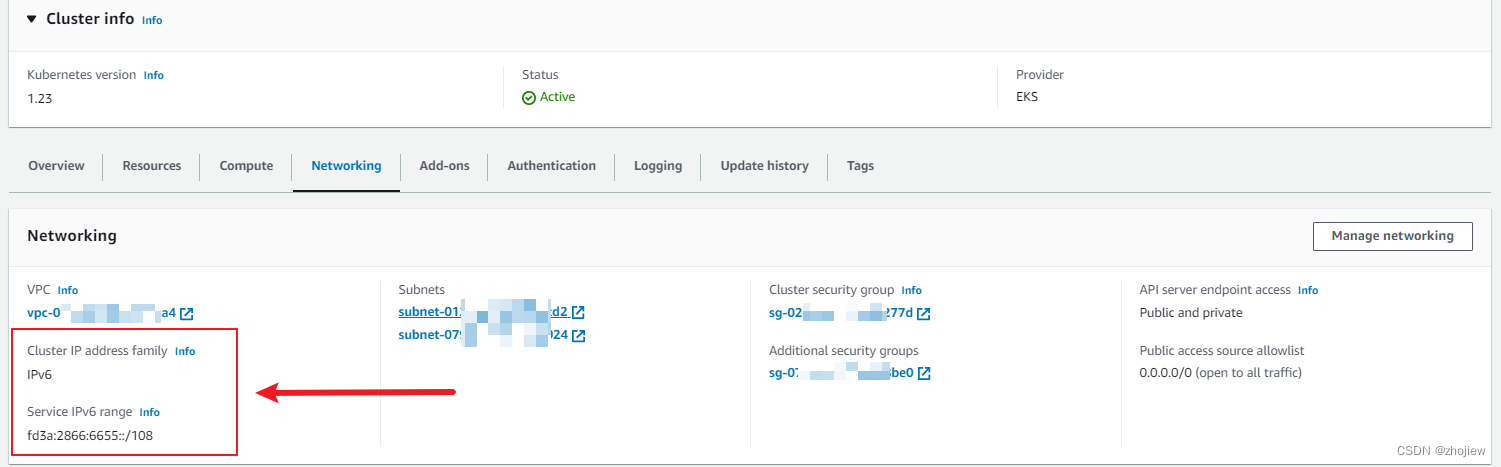Open the sg-02 cluster security group link
1501x467 pixels.
[x=841, y=313]
